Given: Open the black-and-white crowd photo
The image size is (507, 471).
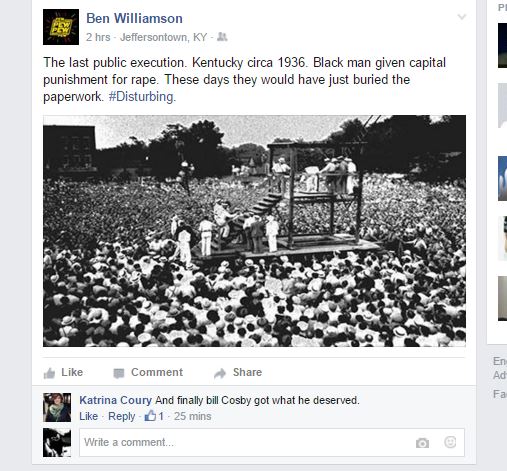Looking at the screenshot, I should tap(254, 231).
